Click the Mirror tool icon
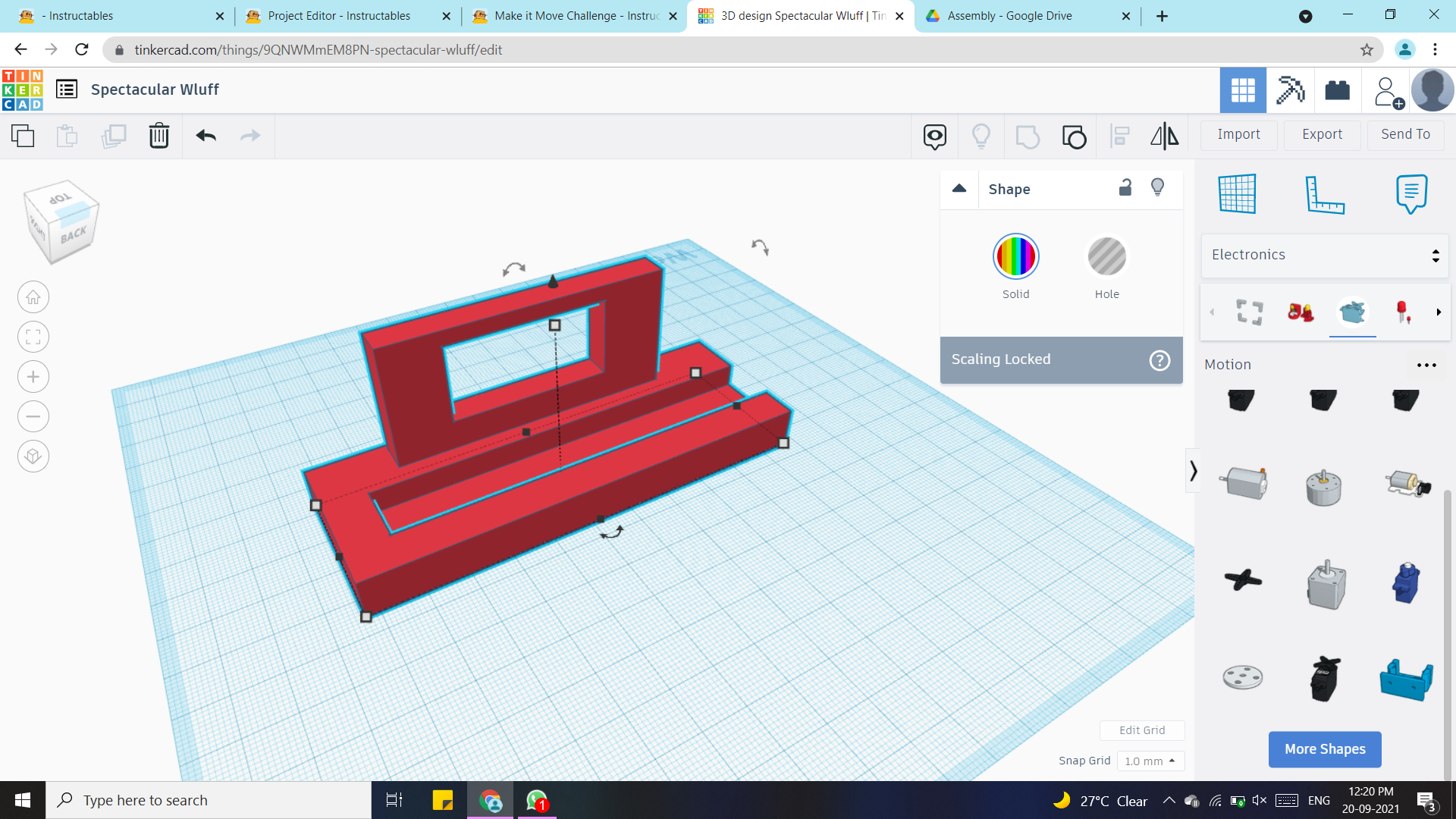Screen dimensions: 1456x819 click(1165, 136)
